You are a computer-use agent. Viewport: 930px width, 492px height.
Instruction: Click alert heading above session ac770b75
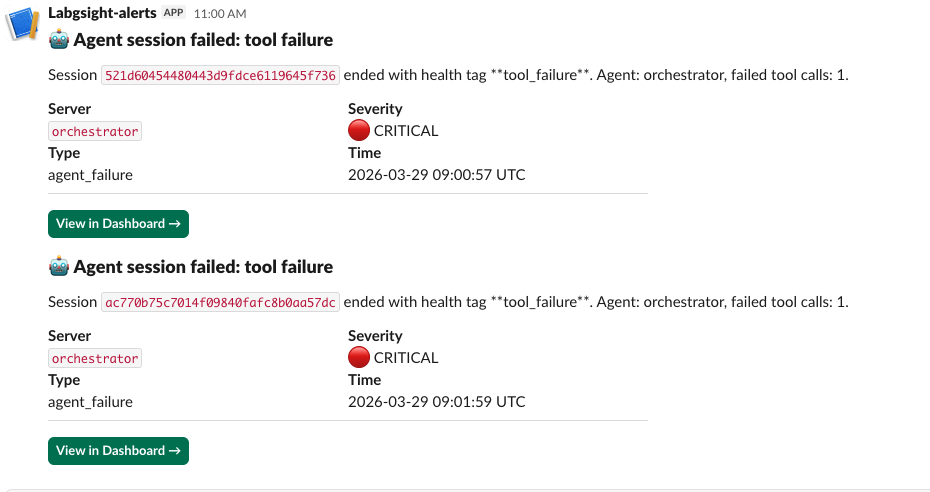point(203,267)
